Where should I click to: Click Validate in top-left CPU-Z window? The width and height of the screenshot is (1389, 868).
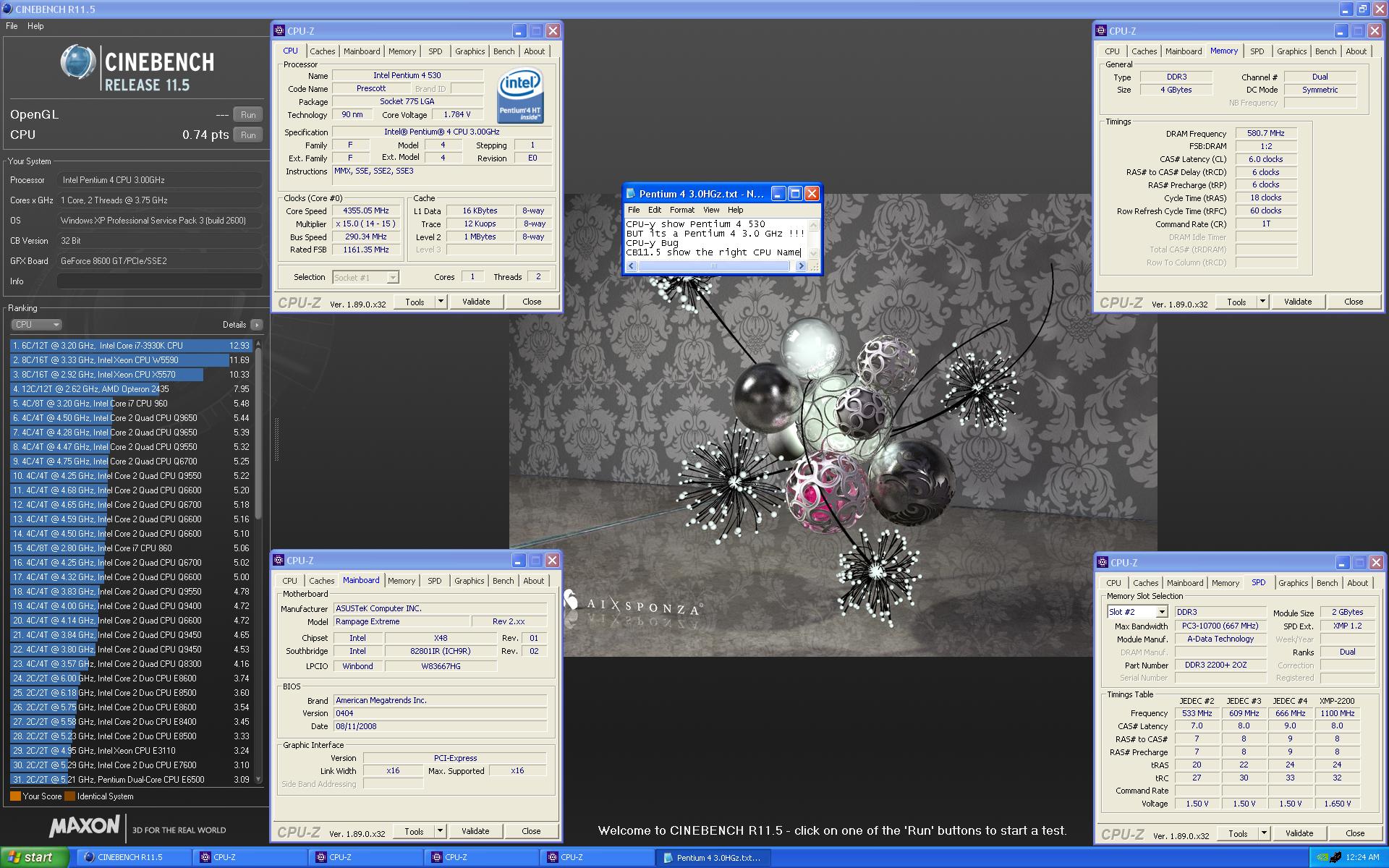coord(476,302)
